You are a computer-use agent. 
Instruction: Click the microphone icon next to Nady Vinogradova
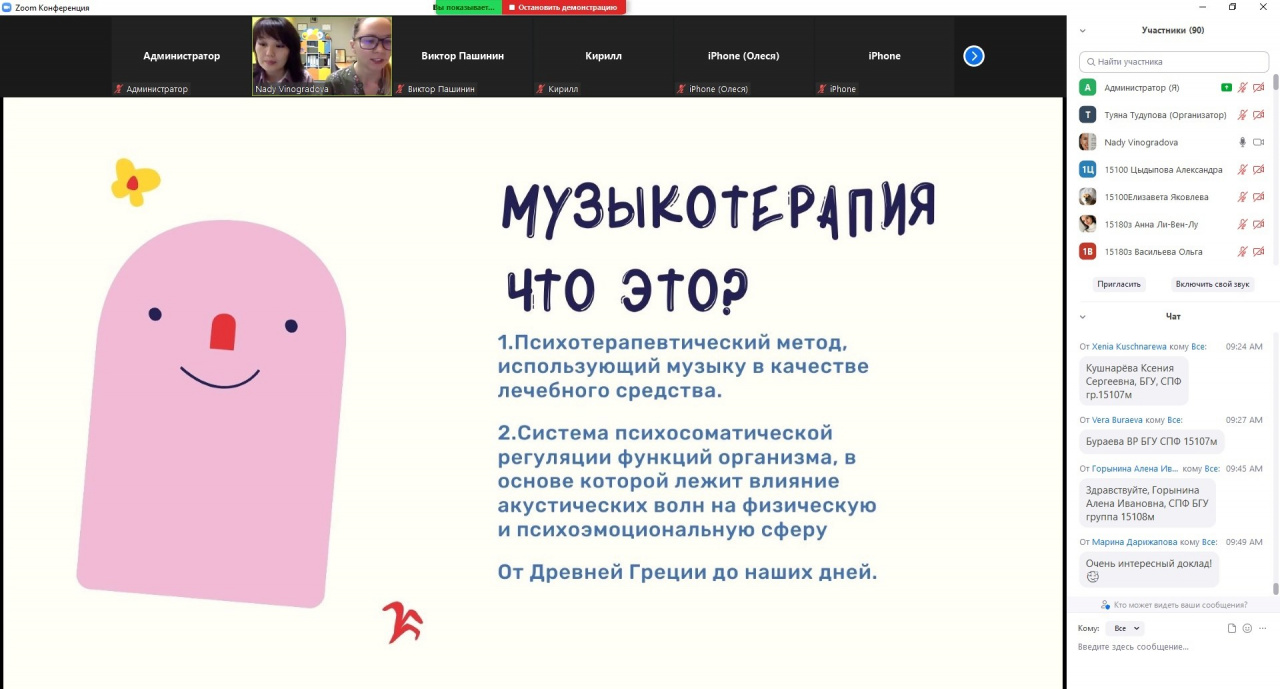pyautogui.click(x=1243, y=143)
